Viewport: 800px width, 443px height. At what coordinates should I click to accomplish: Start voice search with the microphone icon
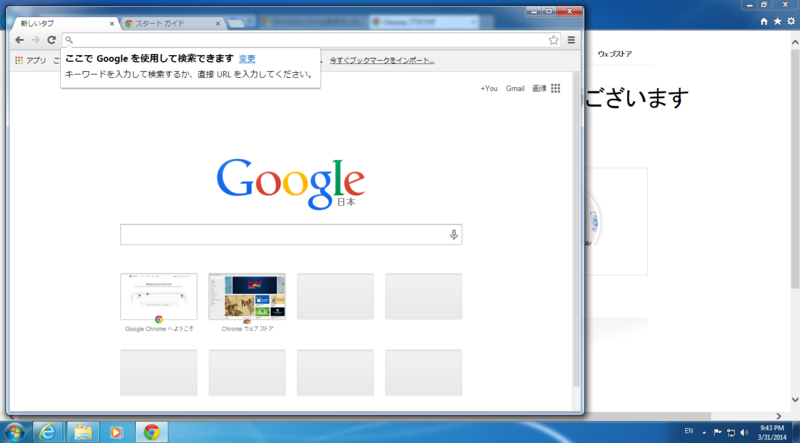coord(454,235)
